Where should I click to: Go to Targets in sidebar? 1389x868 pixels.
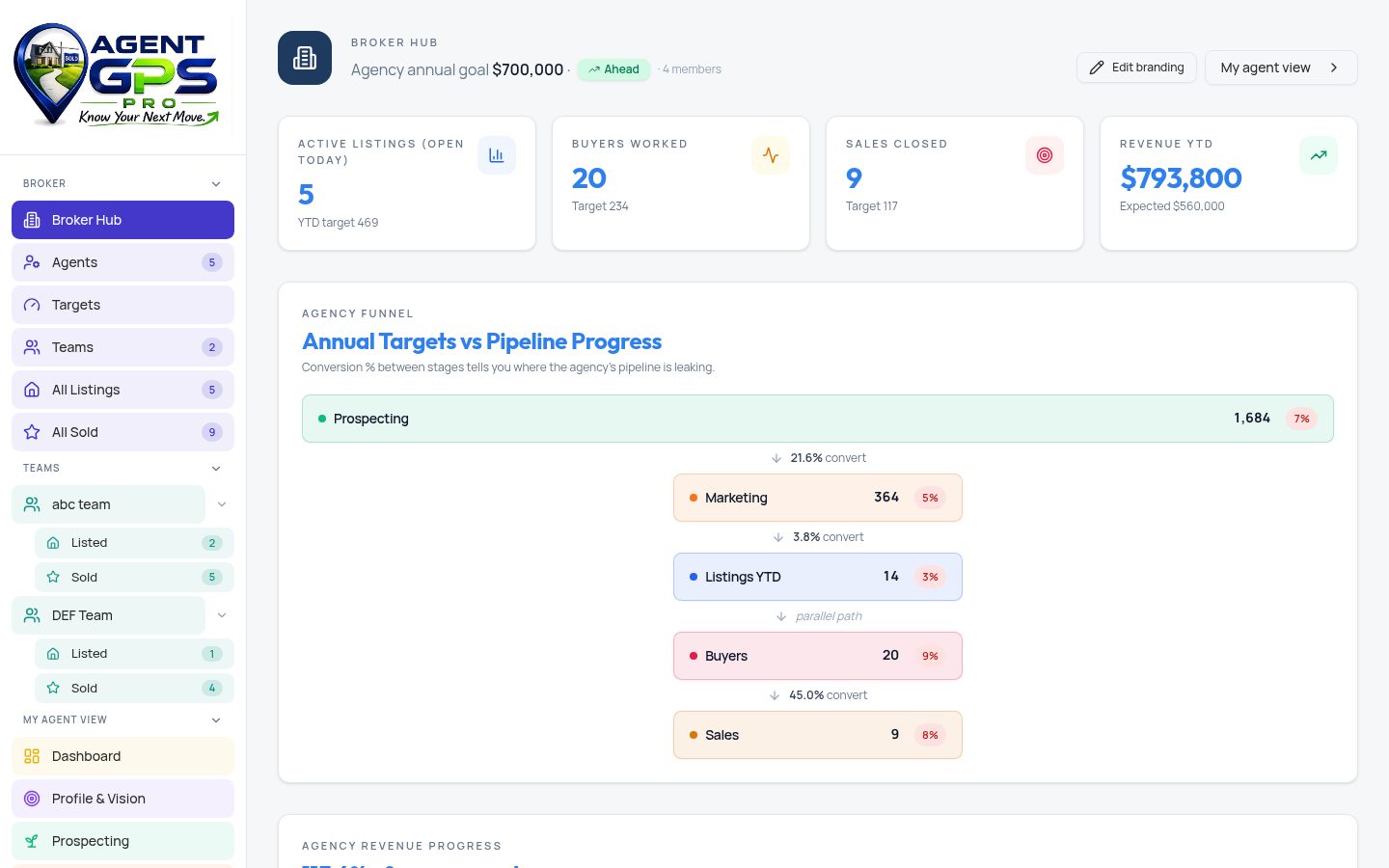(x=123, y=305)
